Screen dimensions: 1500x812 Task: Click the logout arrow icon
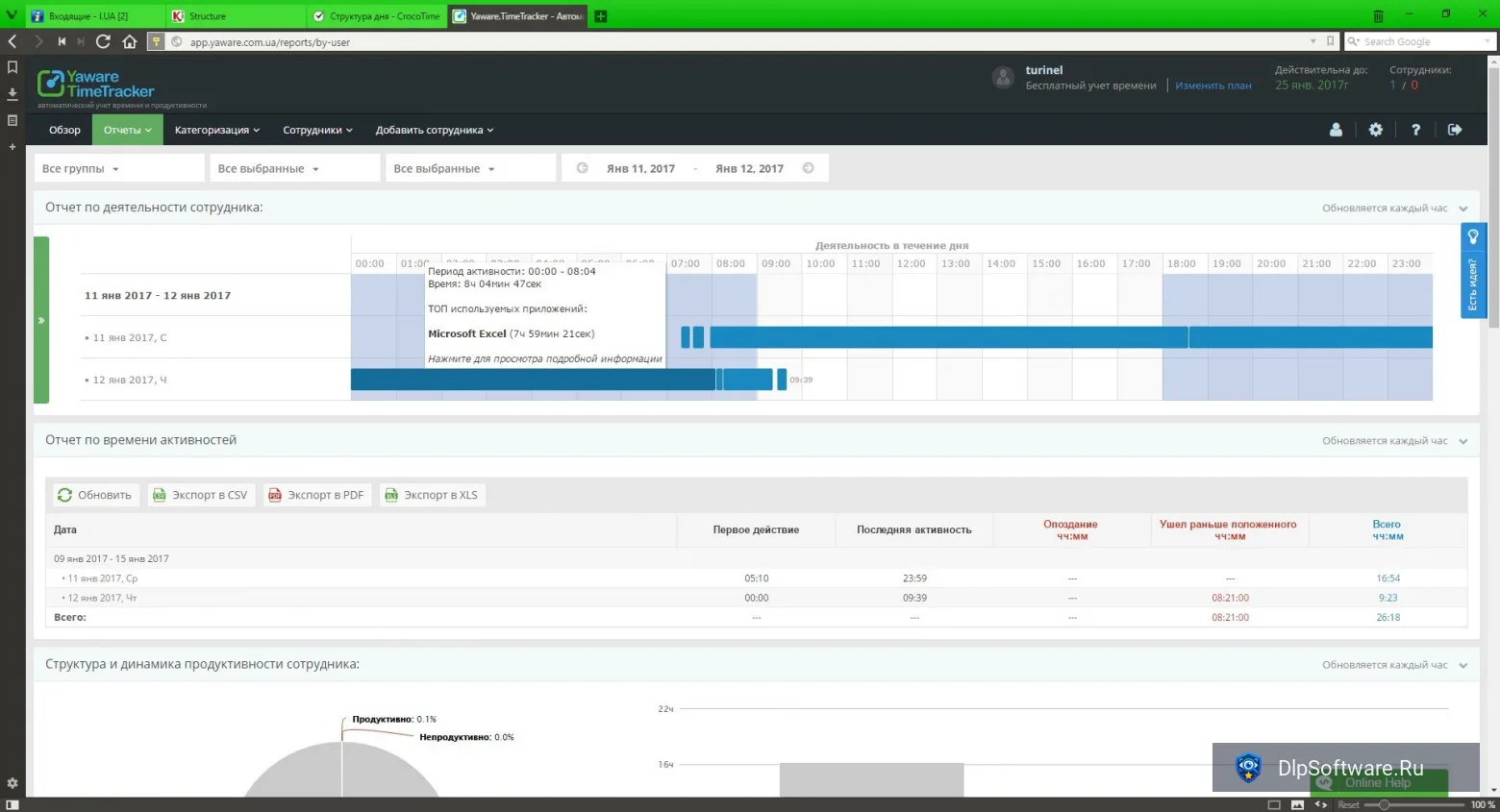click(1455, 130)
